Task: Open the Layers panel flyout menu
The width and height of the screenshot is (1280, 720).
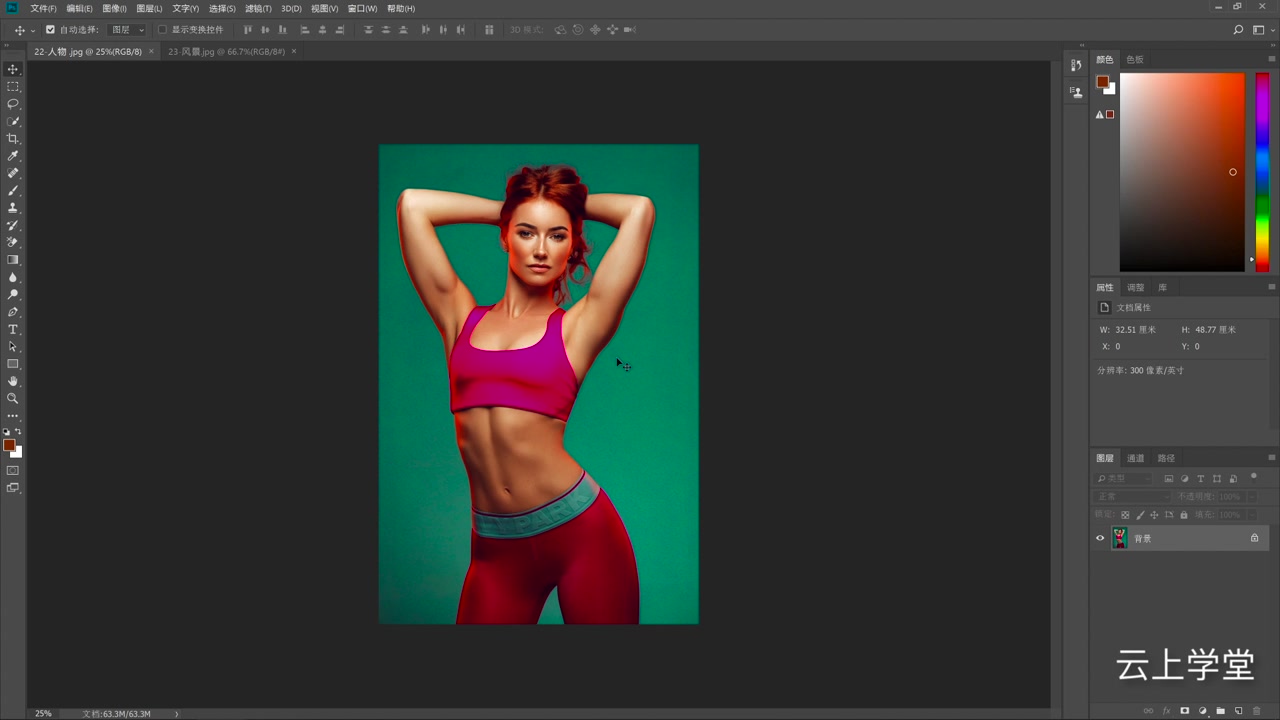Action: [1272, 458]
